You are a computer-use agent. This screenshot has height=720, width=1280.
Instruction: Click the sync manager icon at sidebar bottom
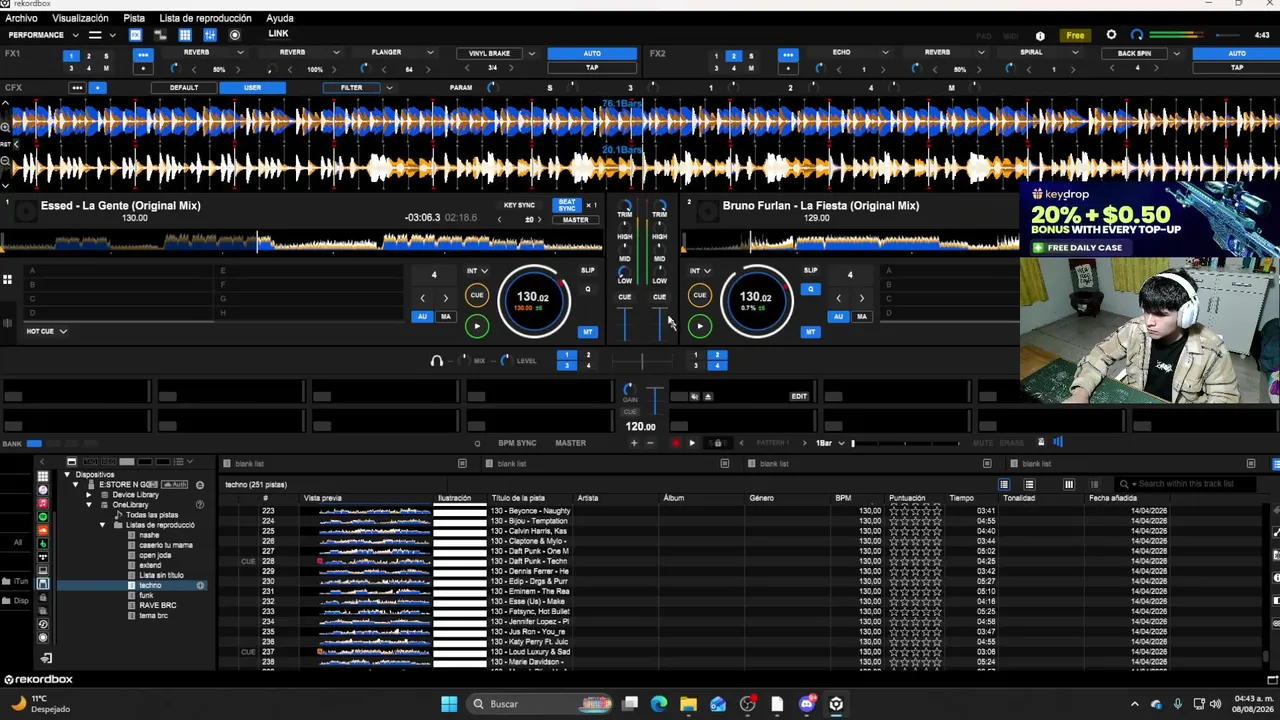click(46, 658)
